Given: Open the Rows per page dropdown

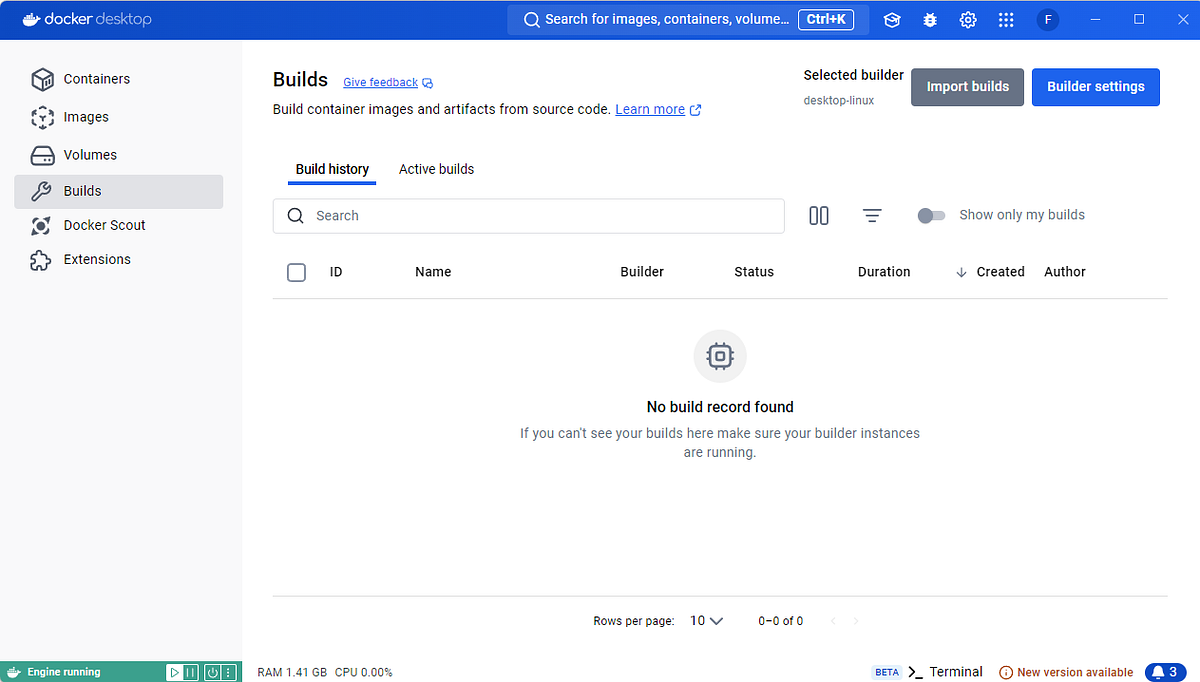Looking at the screenshot, I should (x=706, y=620).
